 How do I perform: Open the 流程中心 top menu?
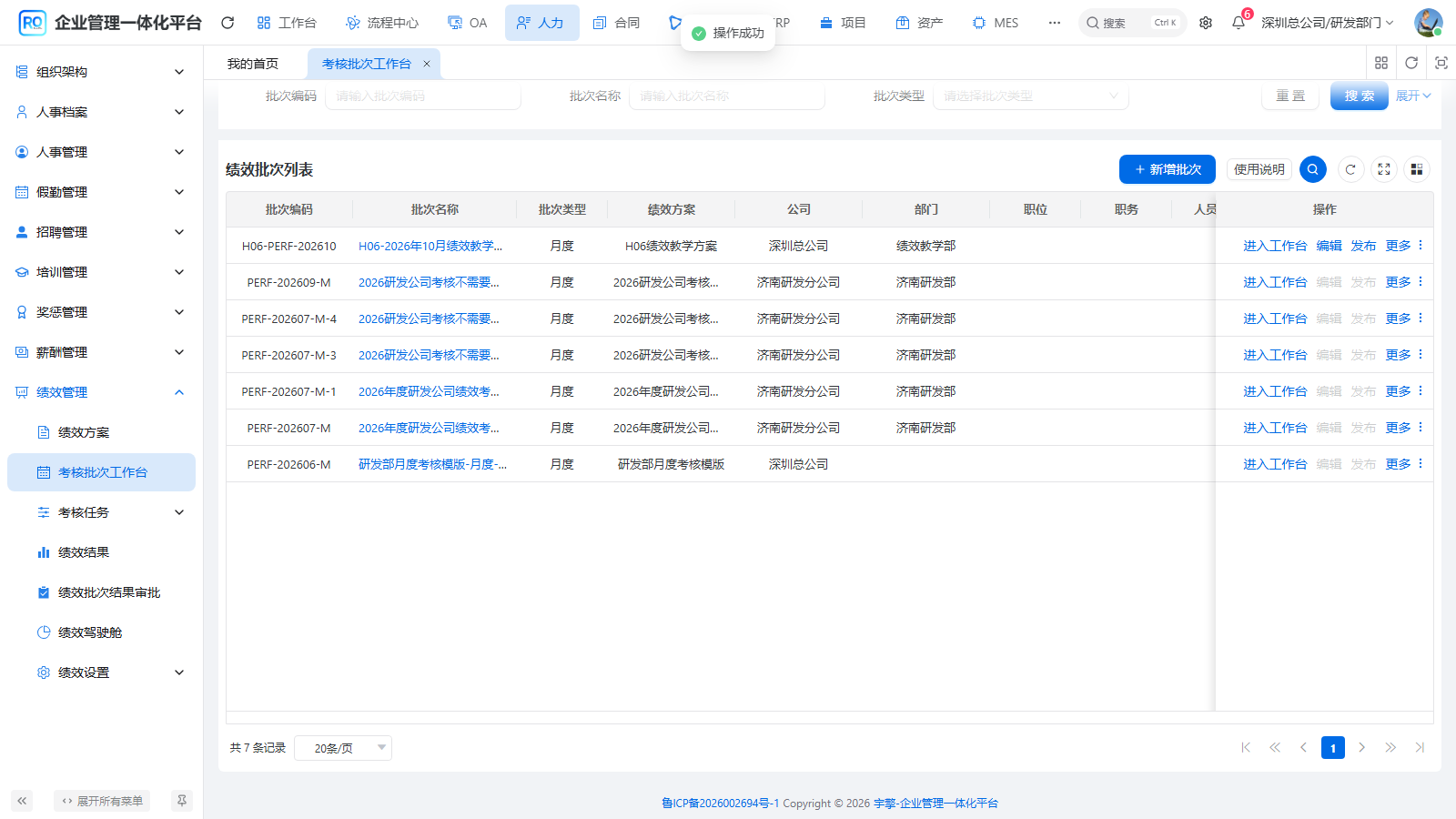[x=382, y=23]
